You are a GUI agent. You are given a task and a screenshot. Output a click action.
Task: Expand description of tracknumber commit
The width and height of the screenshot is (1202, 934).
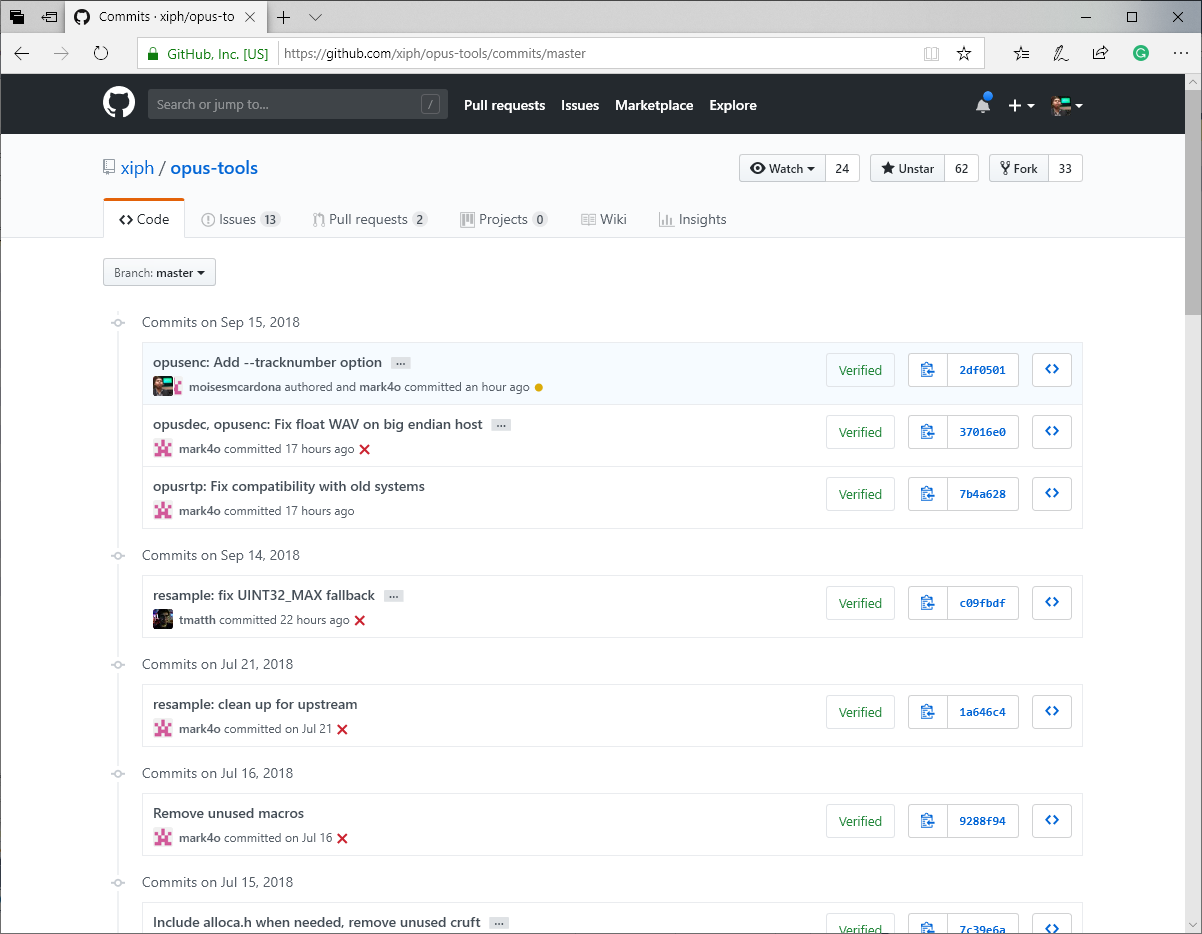tap(400, 363)
